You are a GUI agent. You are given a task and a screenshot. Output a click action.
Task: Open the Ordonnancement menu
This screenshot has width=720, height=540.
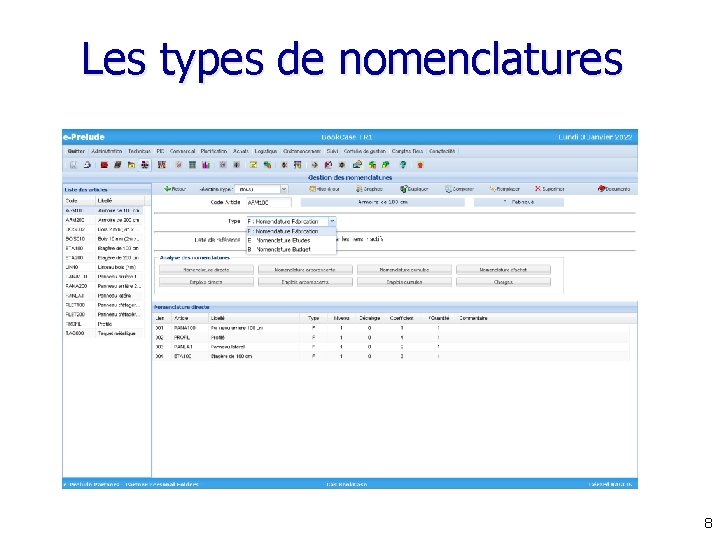click(x=302, y=151)
